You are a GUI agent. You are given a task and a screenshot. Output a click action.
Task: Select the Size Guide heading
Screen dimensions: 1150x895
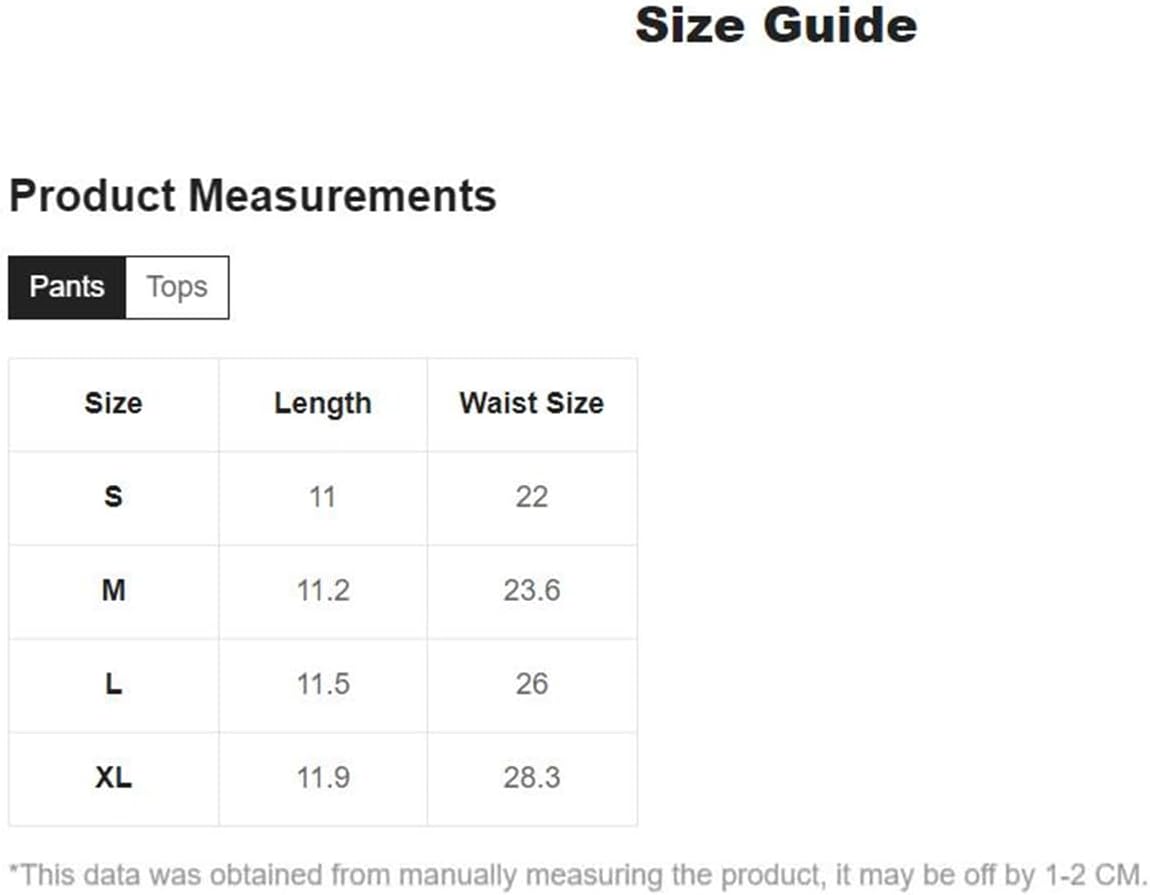coord(776,26)
